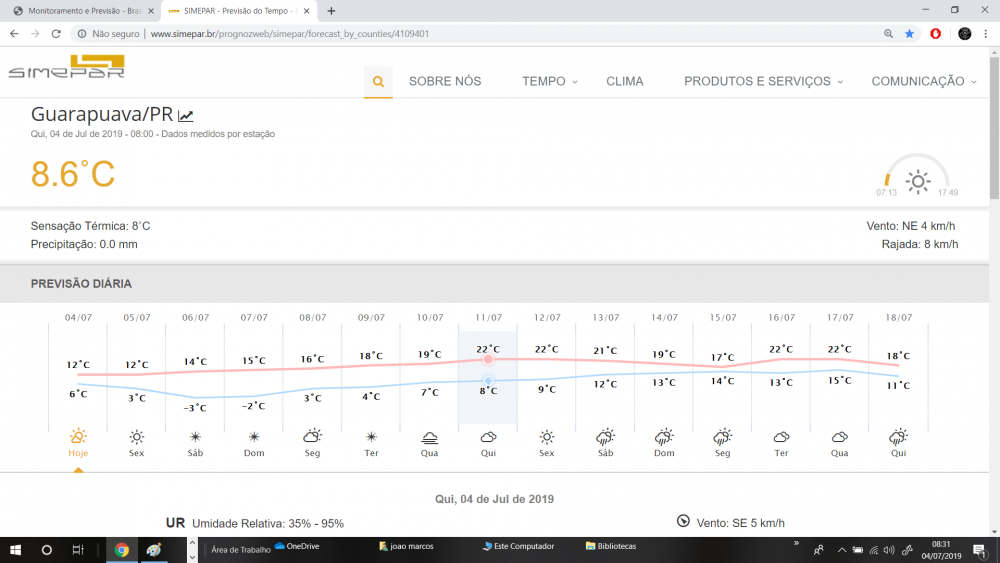Select the fog icon for Qua 10/07
The image size is (1000, 563).
[x=430, y=437]
